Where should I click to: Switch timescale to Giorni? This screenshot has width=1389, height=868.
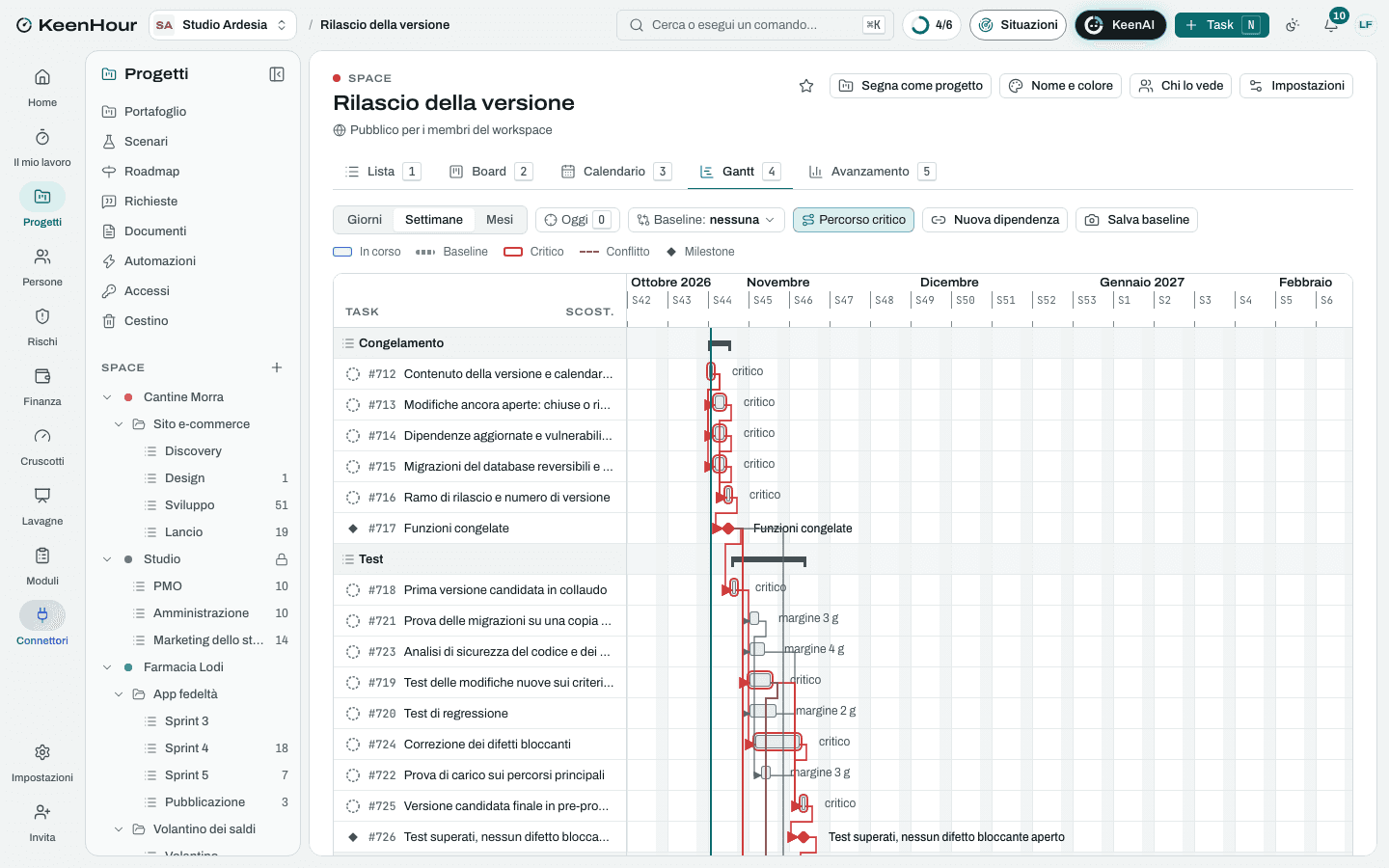[365, 220]
